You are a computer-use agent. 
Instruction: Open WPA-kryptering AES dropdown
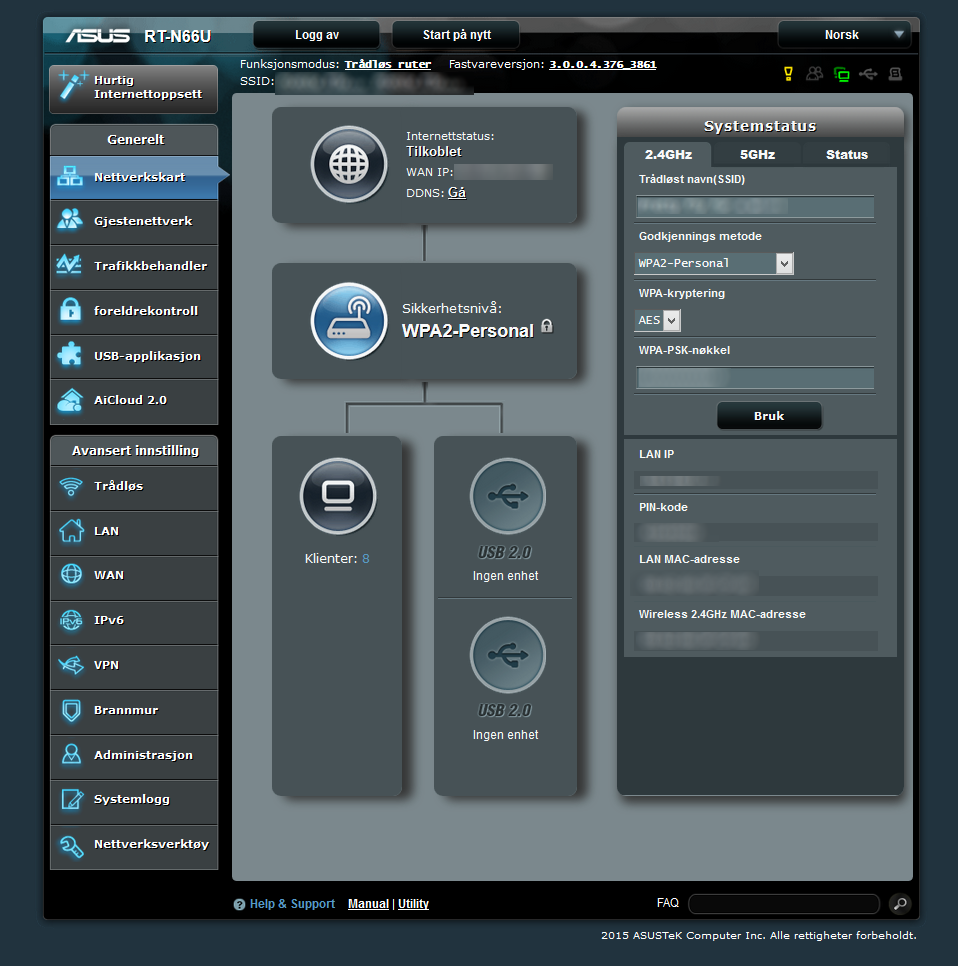pyautogui.click(x=658, y=320)
